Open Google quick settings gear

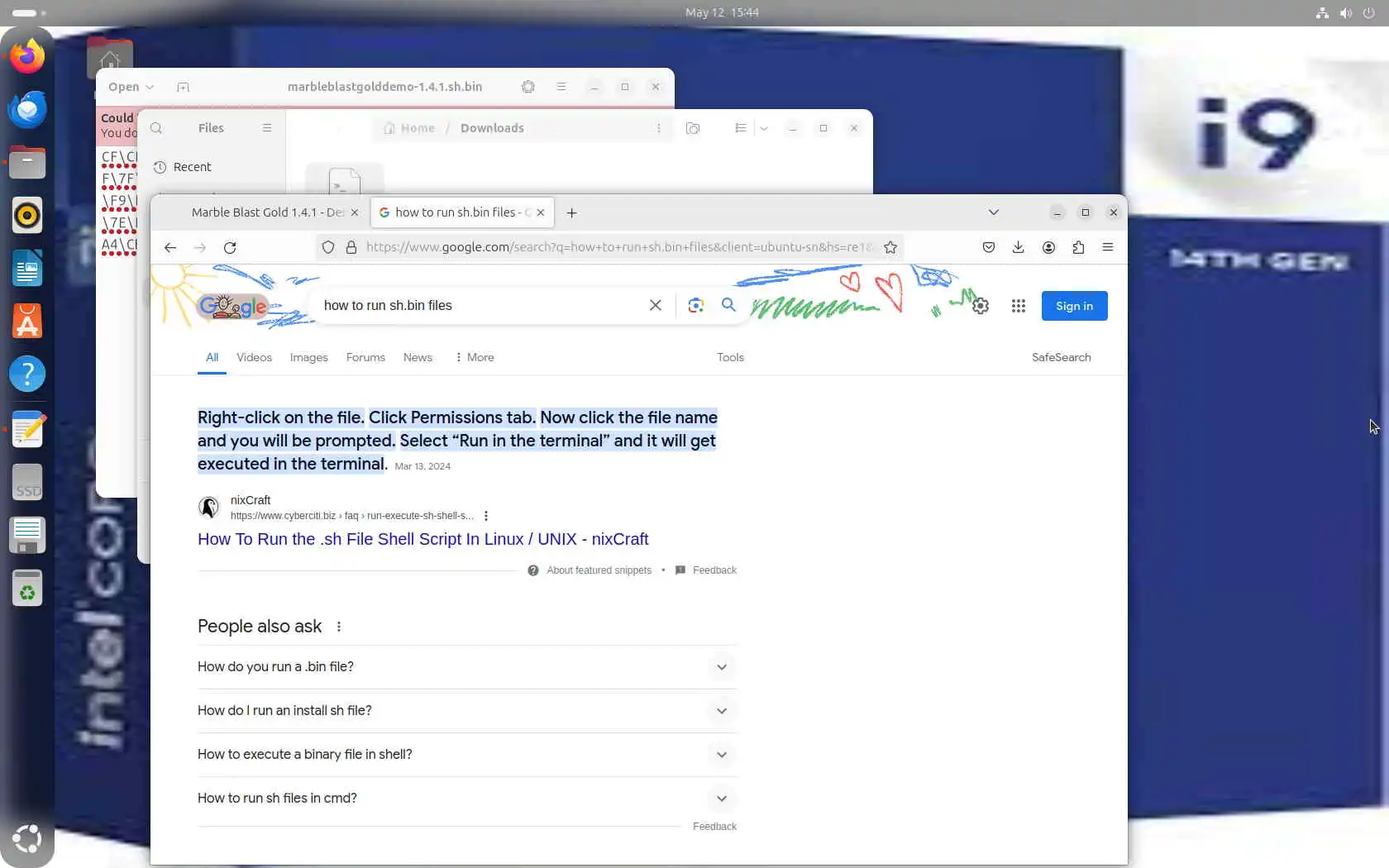(x=981, y=306)
